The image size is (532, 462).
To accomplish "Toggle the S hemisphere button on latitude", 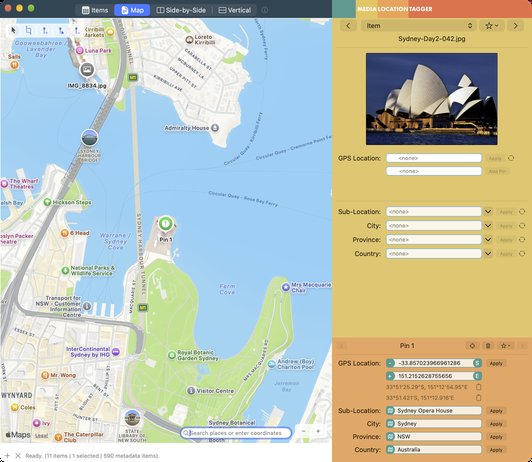I will pyautogui.click(x=477, y=363).
